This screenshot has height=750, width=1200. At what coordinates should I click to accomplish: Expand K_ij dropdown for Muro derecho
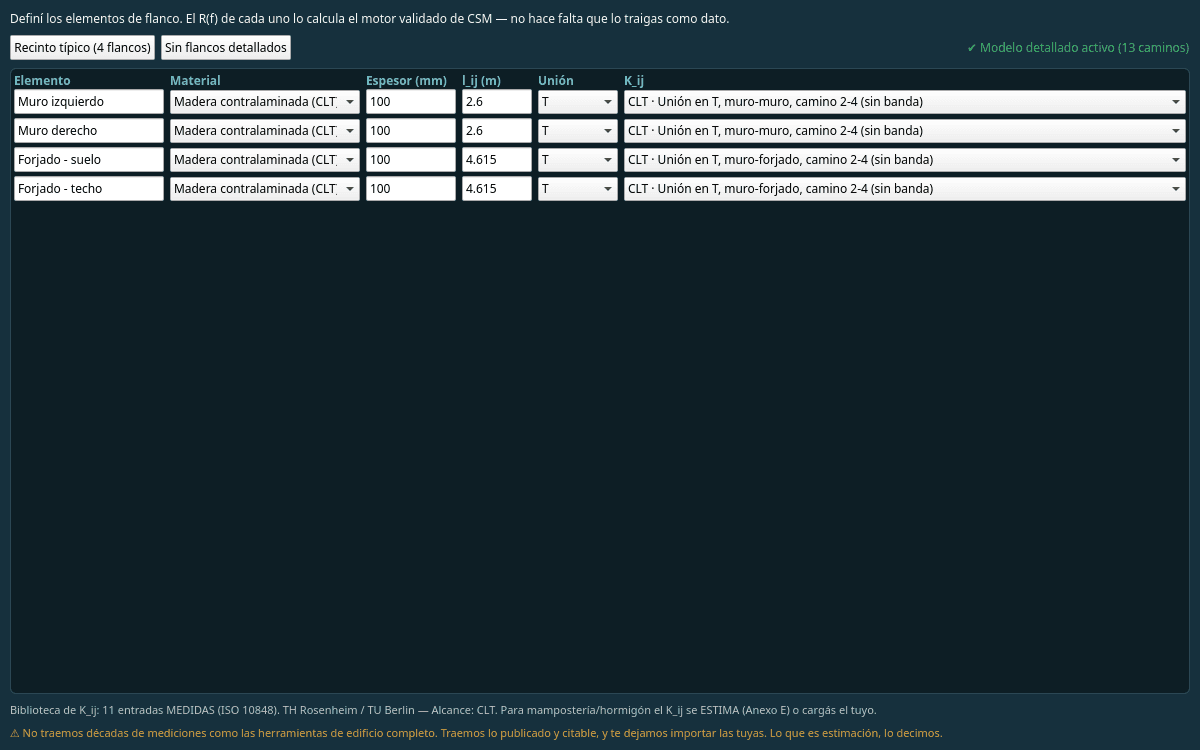tap(905, 130)
